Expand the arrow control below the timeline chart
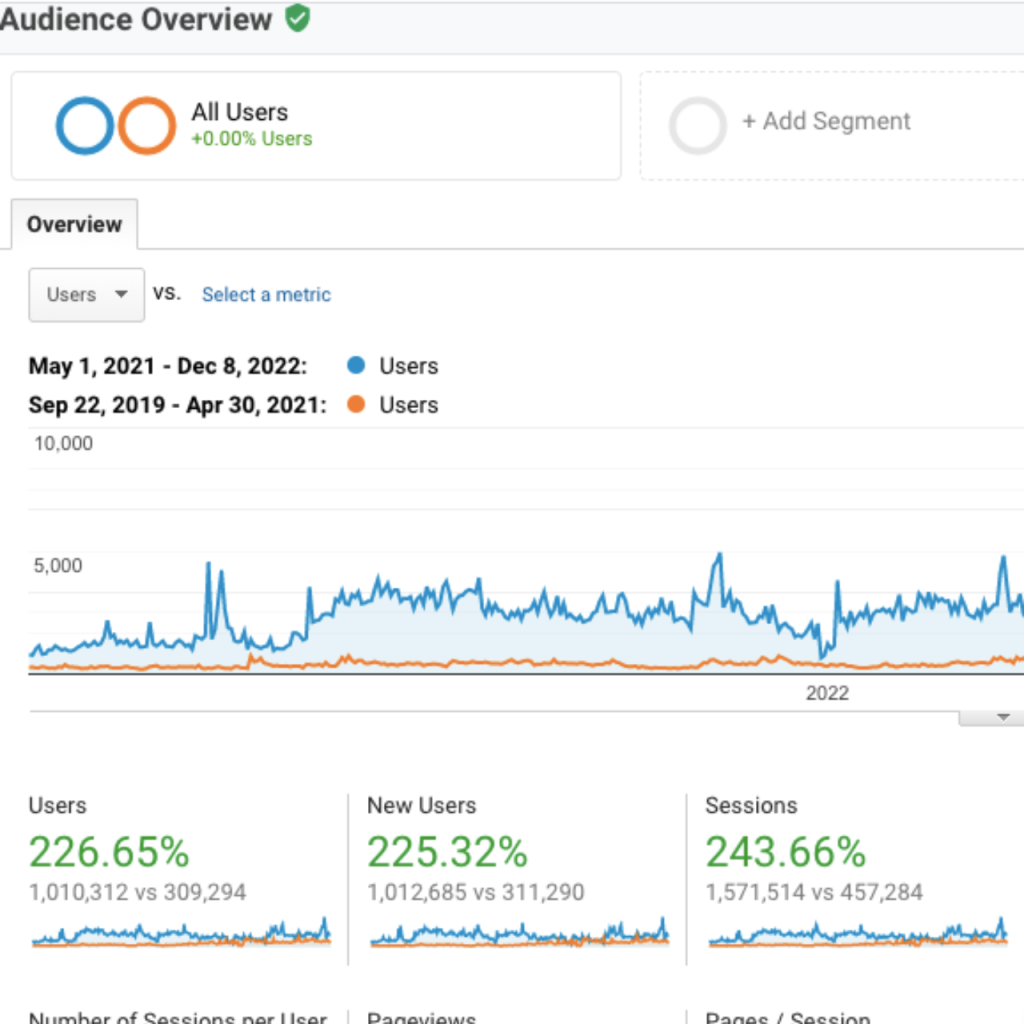 (1003, 715)
